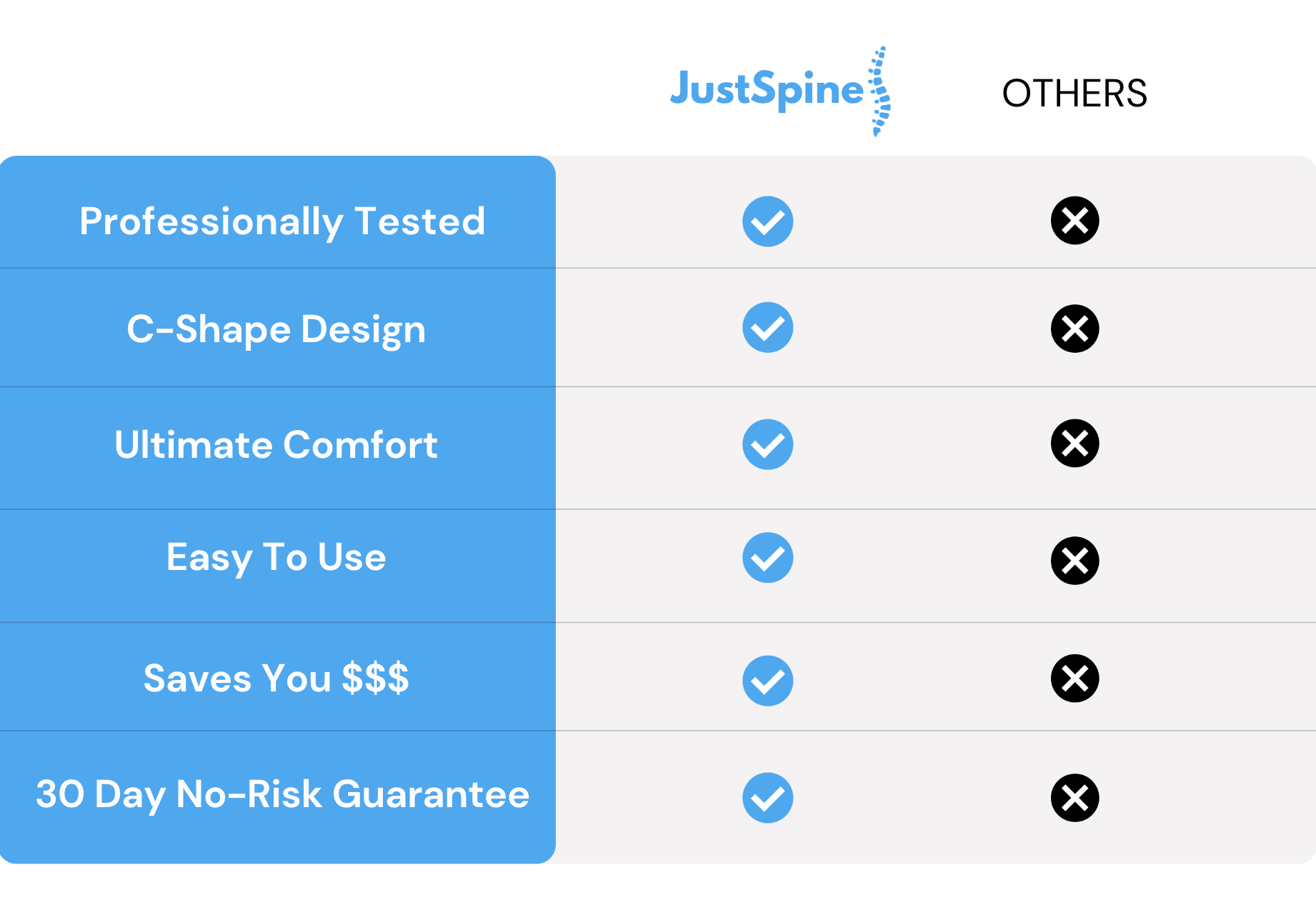Click the JustSpine logo
This screenshot has width=1316, height=910.
coord(780,91)
